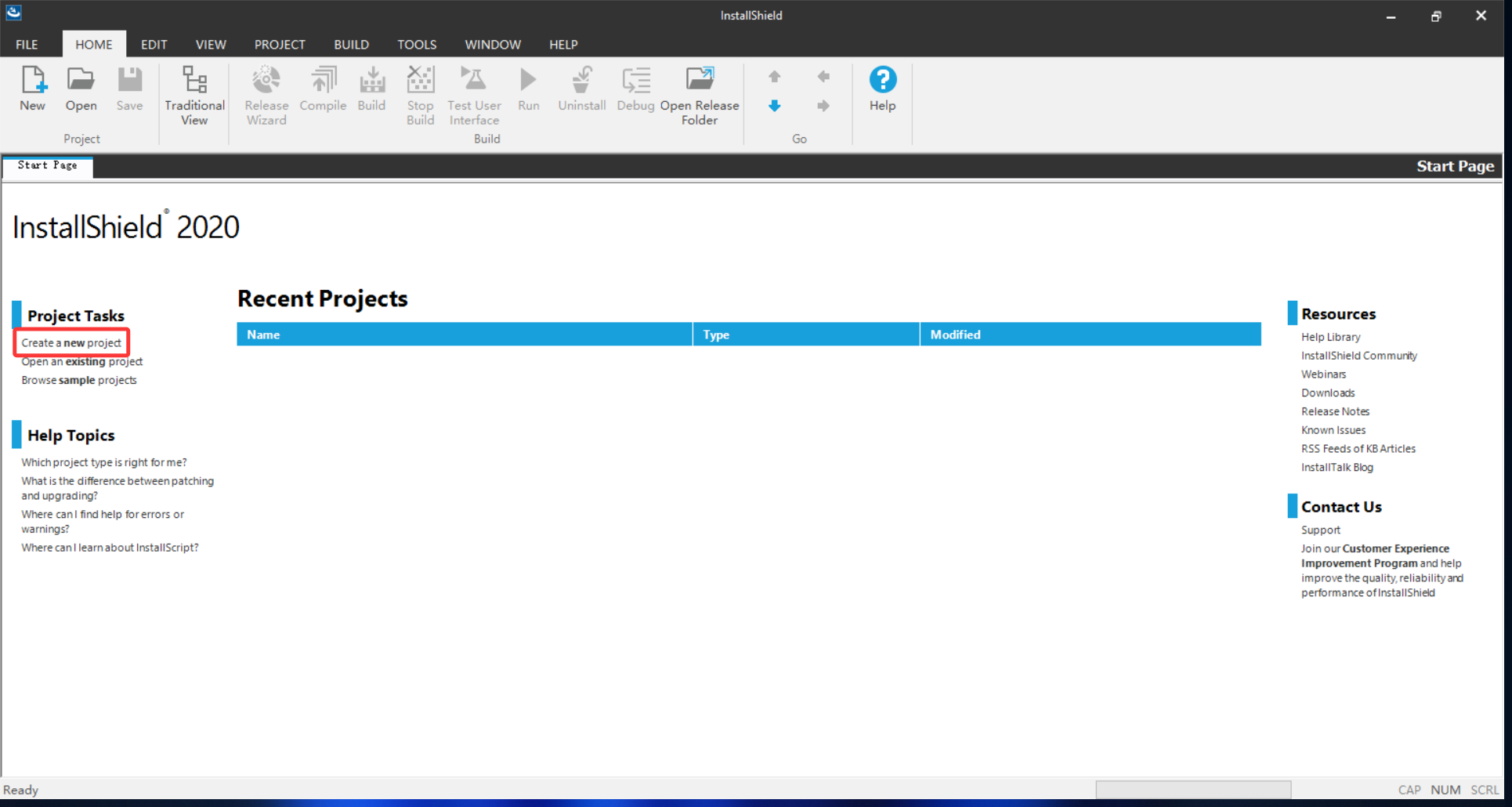Image resolution: width=1512 pixels, height=807 pixels.
Task: Click Create a new project link
Action: (x=71, y=343)
